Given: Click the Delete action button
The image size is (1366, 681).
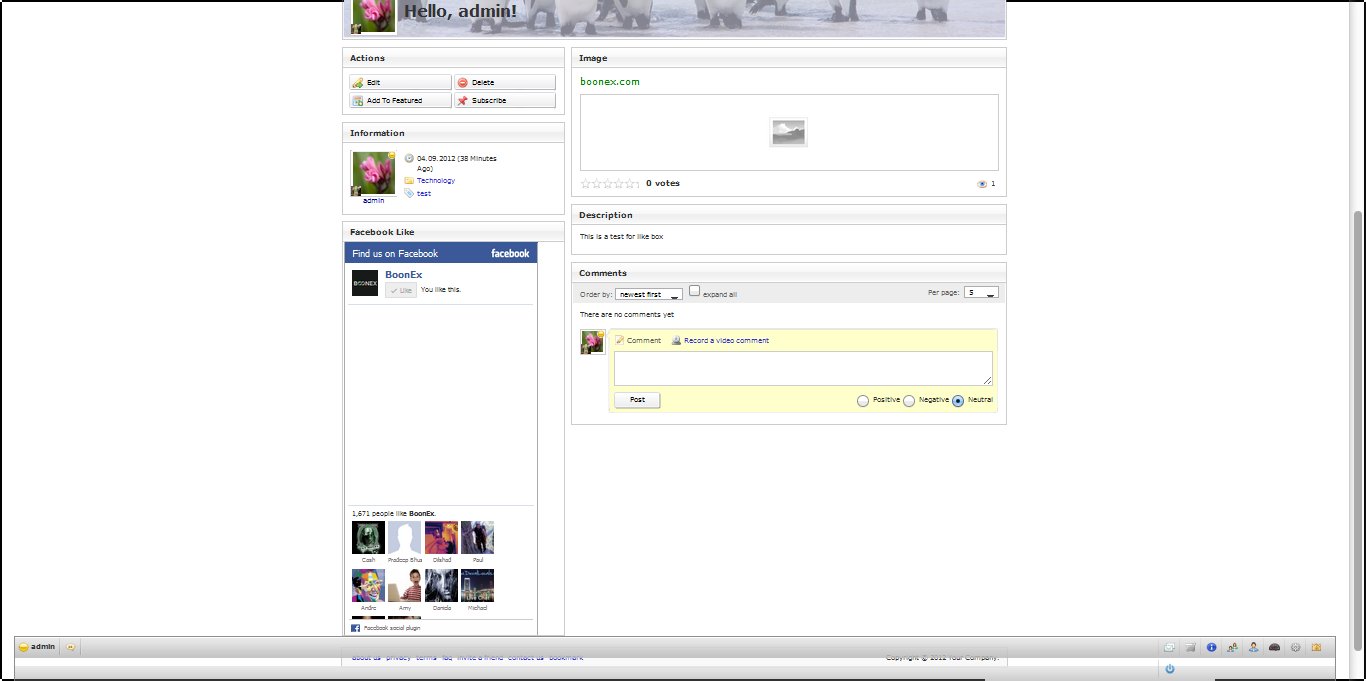Looking at the screenshot, I should click(504, 83).
